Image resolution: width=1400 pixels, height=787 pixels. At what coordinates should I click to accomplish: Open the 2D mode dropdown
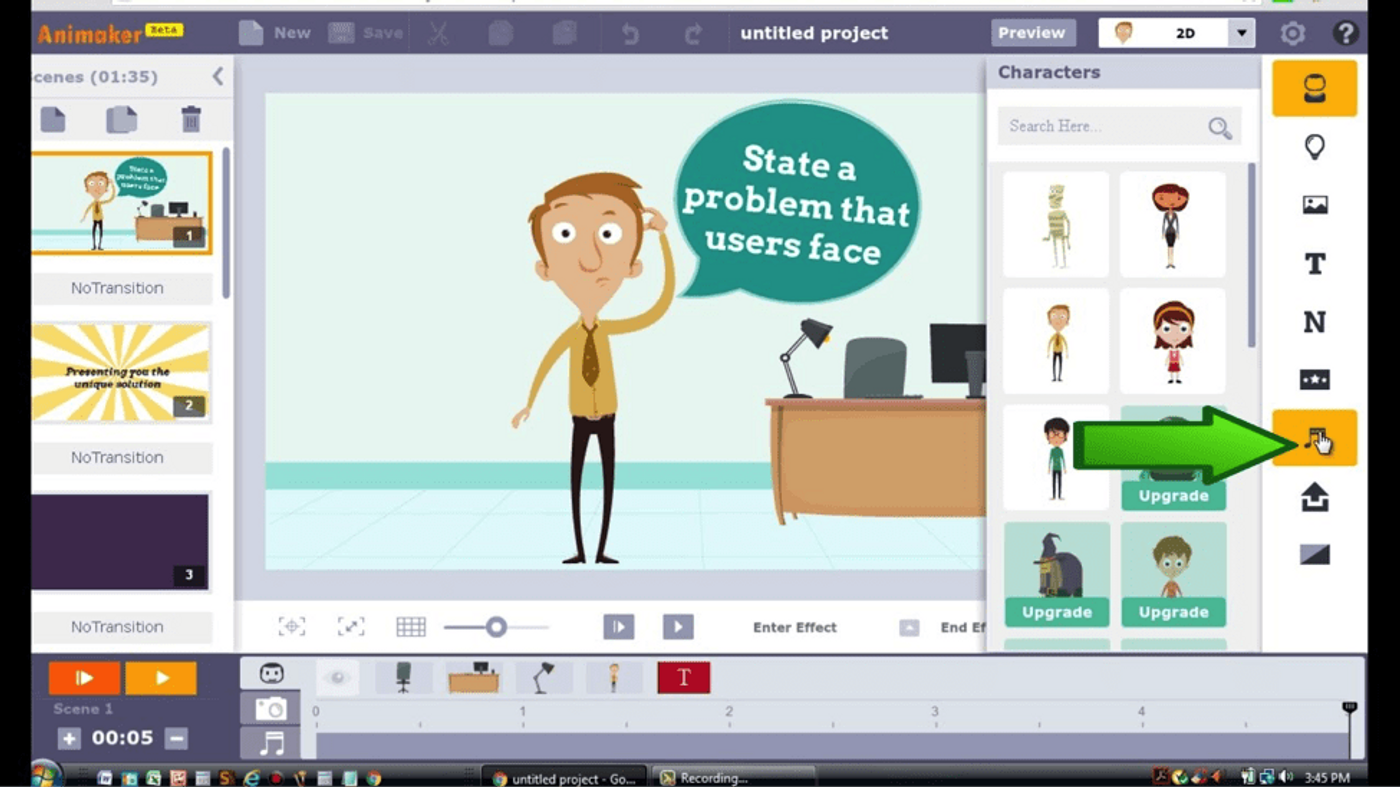[1240, 33]
